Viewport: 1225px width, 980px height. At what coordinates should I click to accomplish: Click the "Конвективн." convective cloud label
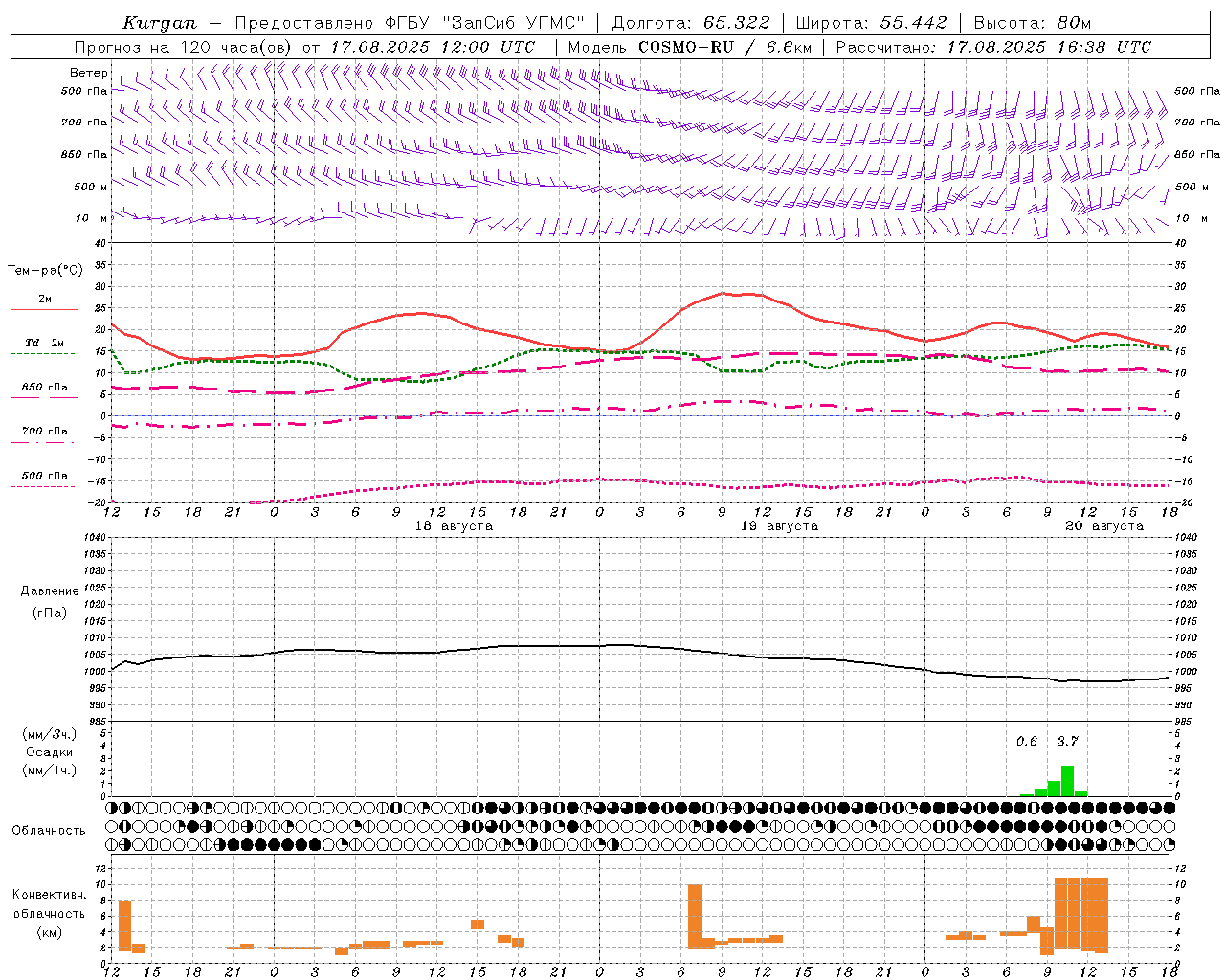49,895
